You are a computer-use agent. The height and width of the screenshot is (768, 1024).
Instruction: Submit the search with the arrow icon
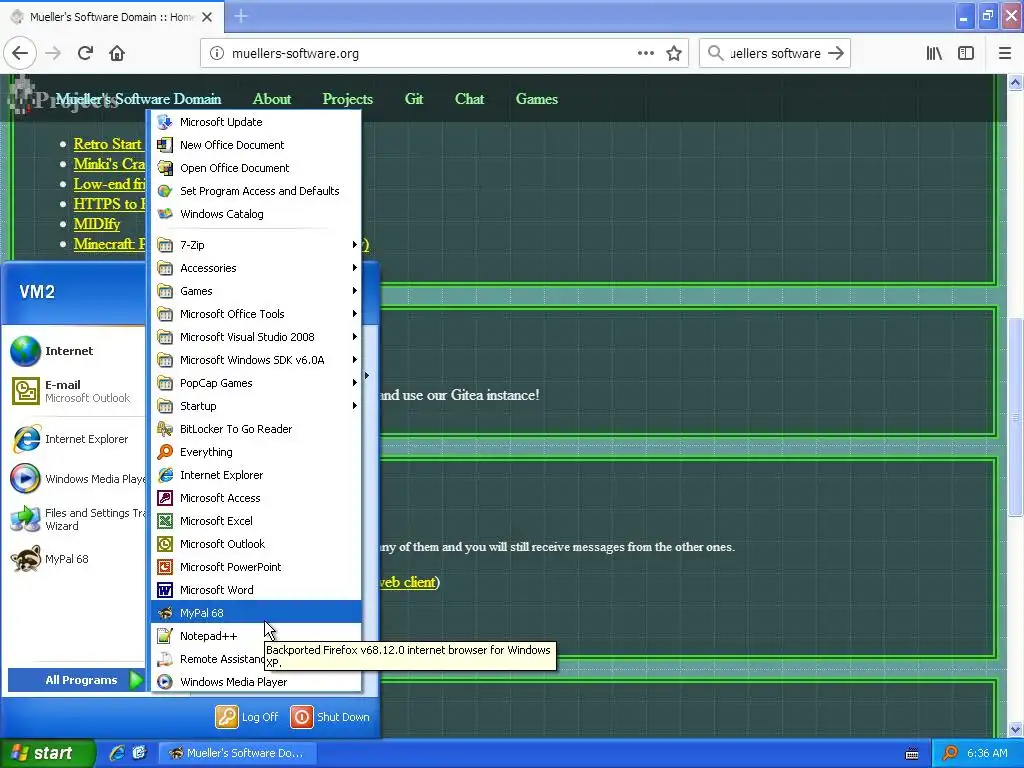(x=836, y=54)
